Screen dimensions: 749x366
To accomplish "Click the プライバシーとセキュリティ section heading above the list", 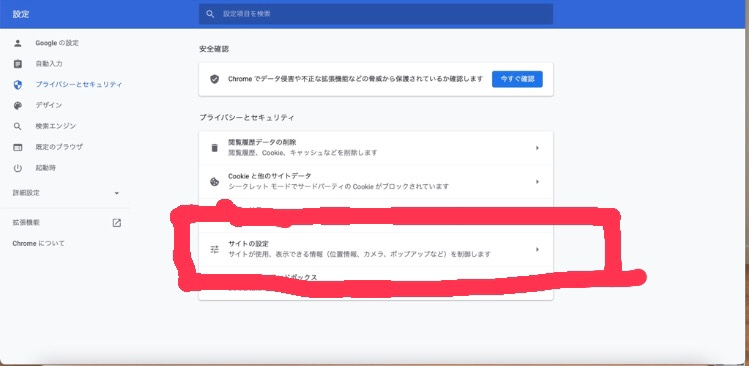I will (x=246, y=118).
